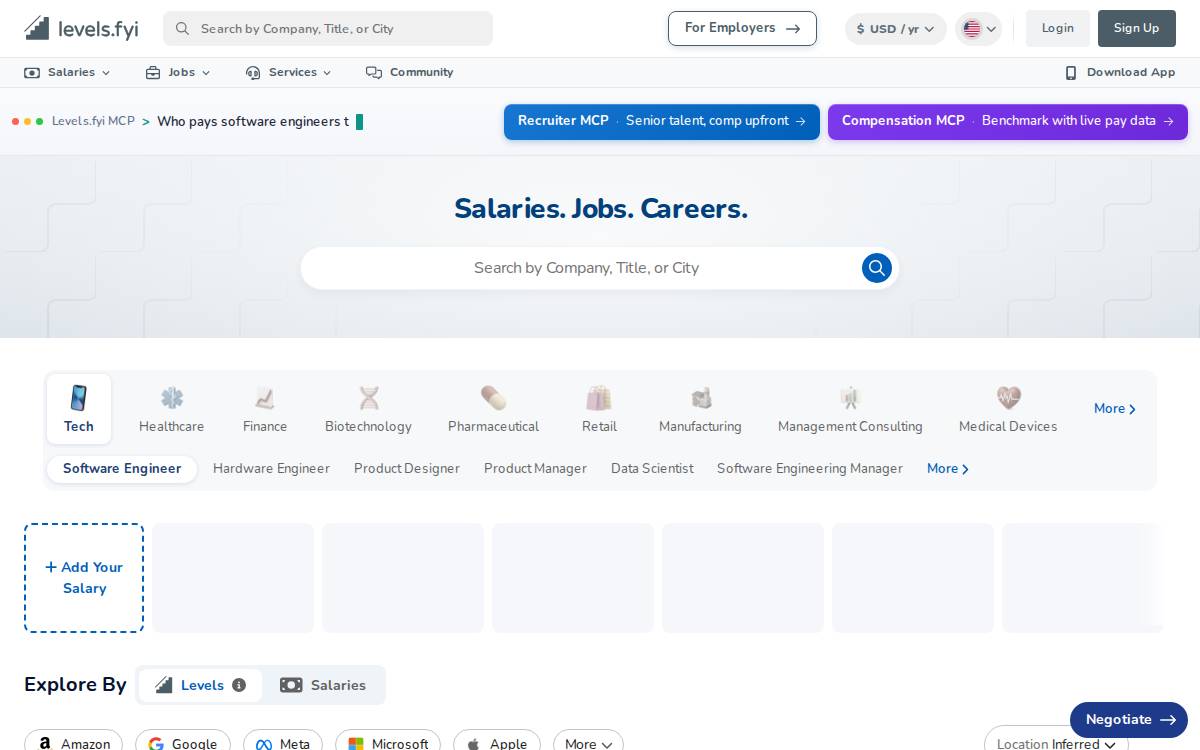Select the Pharmaceutical industry icon
The width and height of the screenshot is (1200, 750).
(493, 409)
